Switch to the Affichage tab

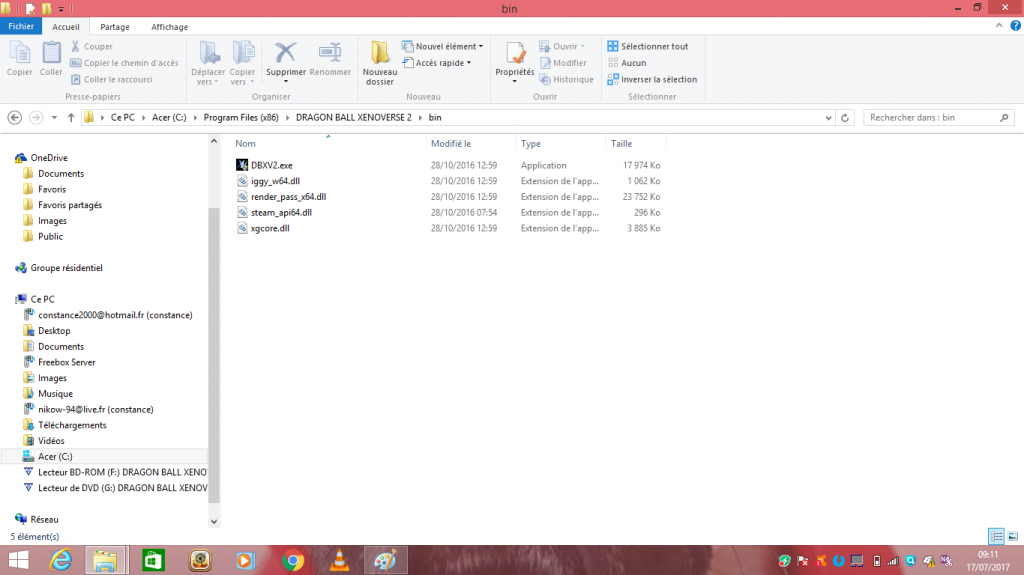[170, 27]
